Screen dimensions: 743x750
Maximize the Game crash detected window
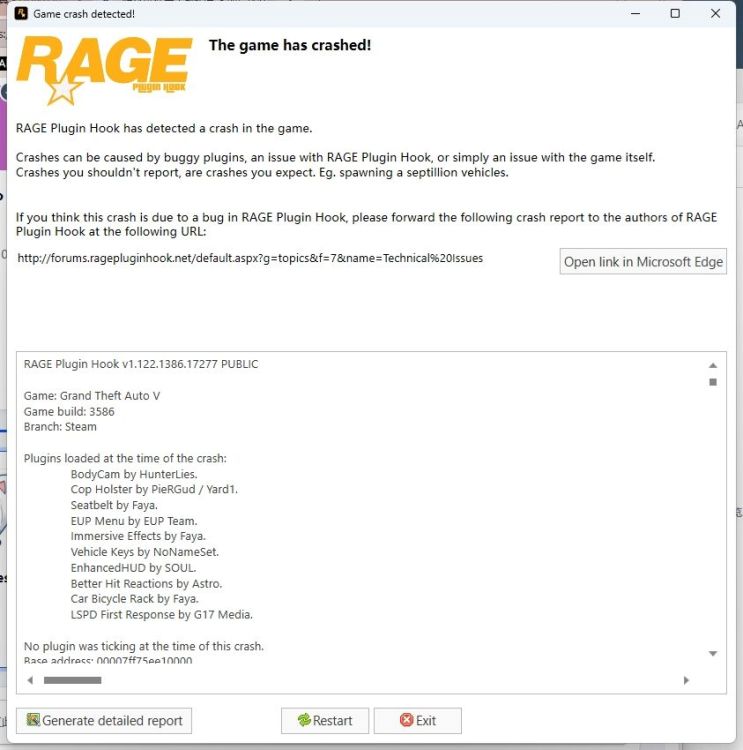675,14
